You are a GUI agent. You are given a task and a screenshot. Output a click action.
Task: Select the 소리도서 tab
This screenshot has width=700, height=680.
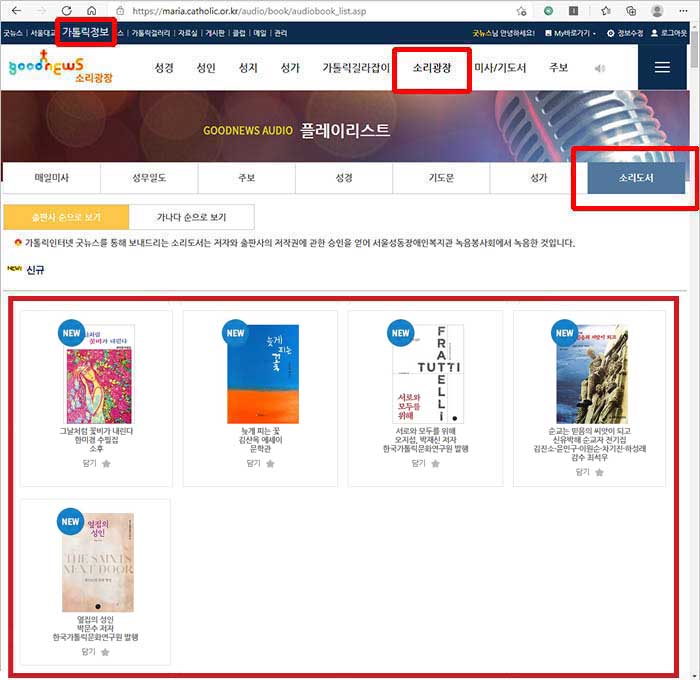point(636,178)
